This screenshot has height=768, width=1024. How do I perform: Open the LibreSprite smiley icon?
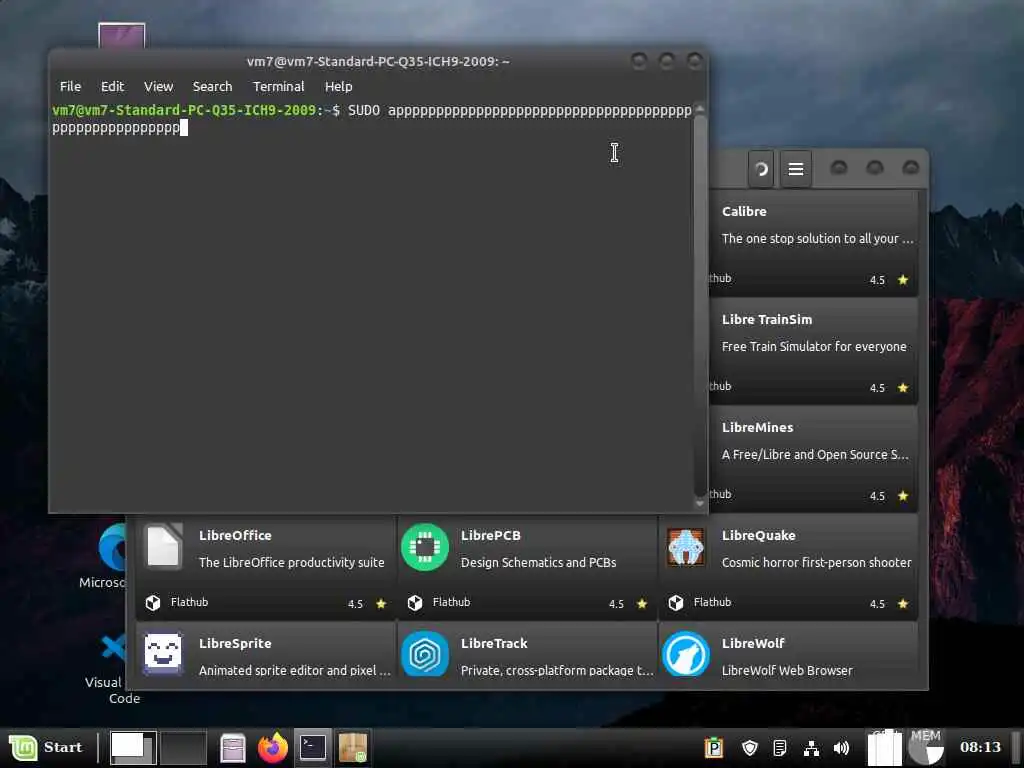163,654
